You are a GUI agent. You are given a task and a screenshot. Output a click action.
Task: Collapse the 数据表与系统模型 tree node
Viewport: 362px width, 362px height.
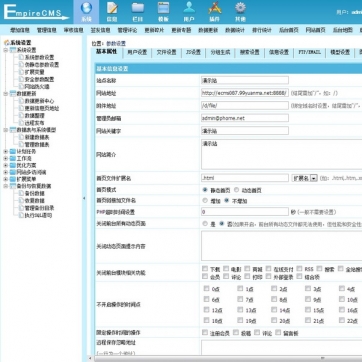(x=6, y=130)
